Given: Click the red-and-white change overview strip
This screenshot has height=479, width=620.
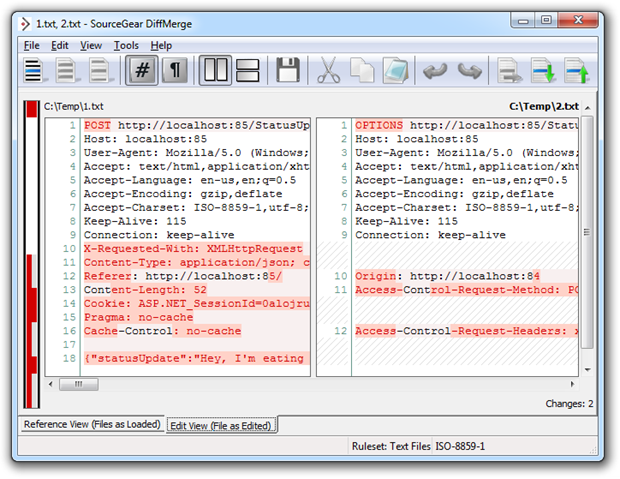Looking at the screenshot, I should [x=32, y=254].
